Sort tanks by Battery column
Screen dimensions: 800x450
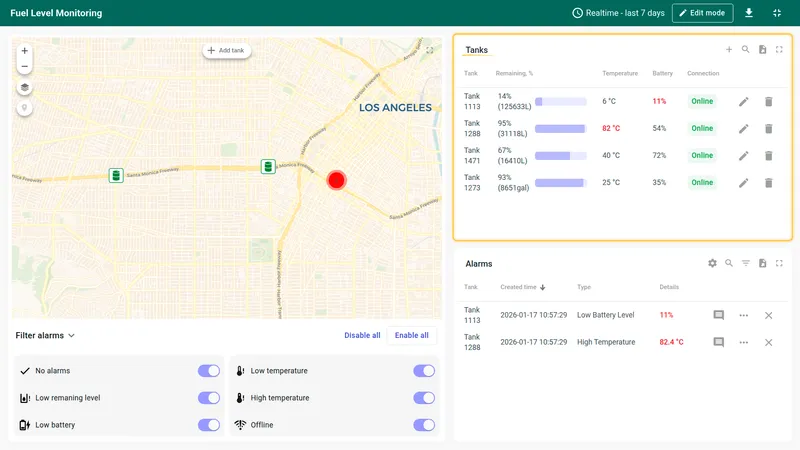point(662,73)
